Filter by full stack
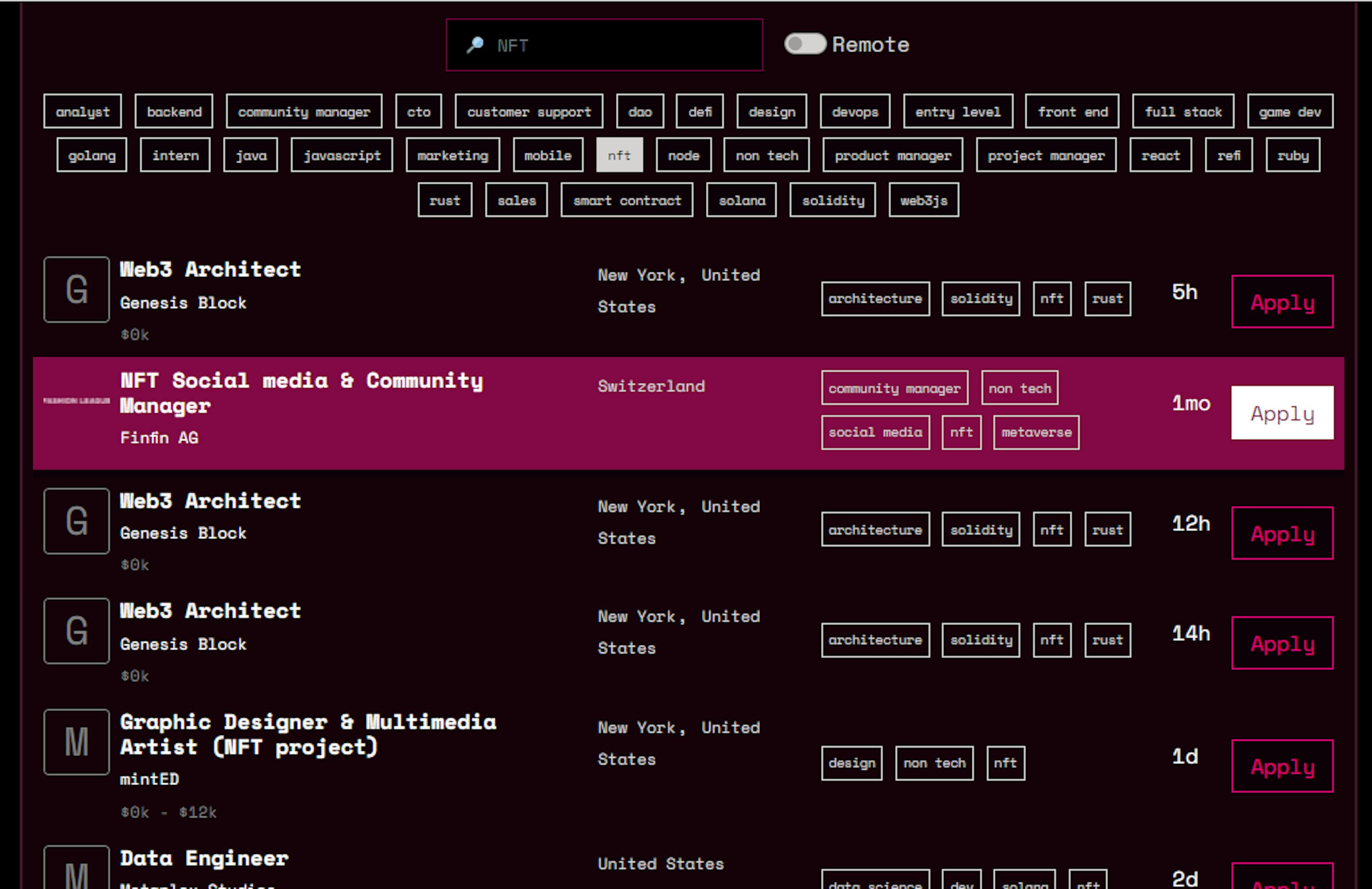This screenshot has width=1372, height=889. pos(1183,111)
